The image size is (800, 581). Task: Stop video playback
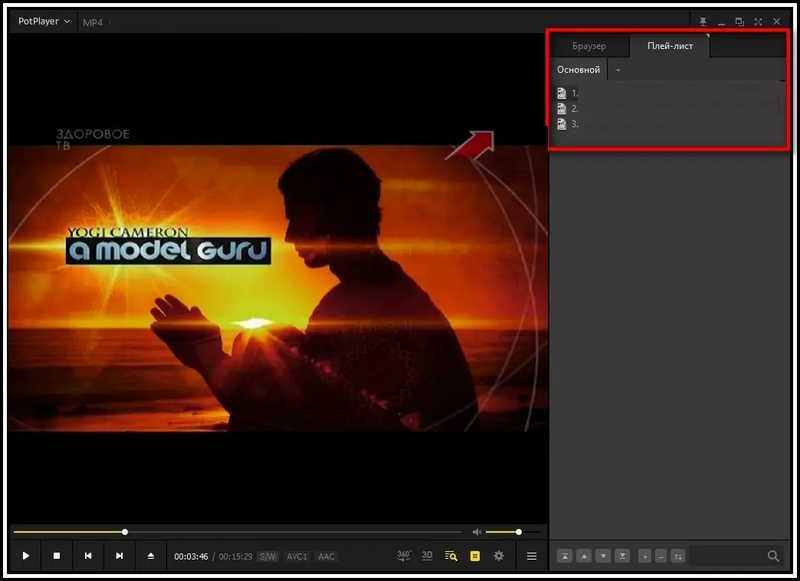[57, 556]
